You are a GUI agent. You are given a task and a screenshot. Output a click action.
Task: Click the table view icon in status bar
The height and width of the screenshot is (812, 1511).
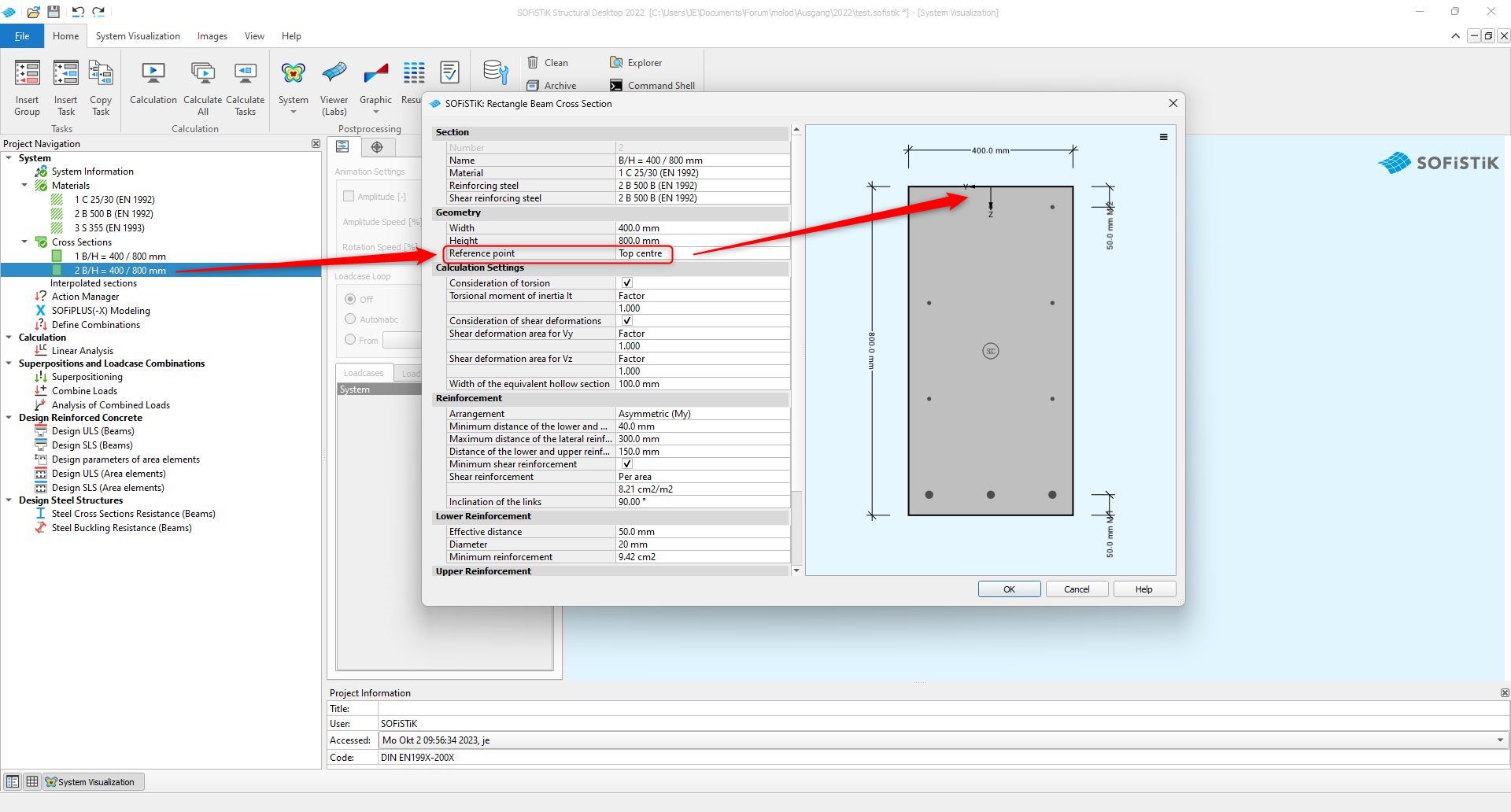13,781
